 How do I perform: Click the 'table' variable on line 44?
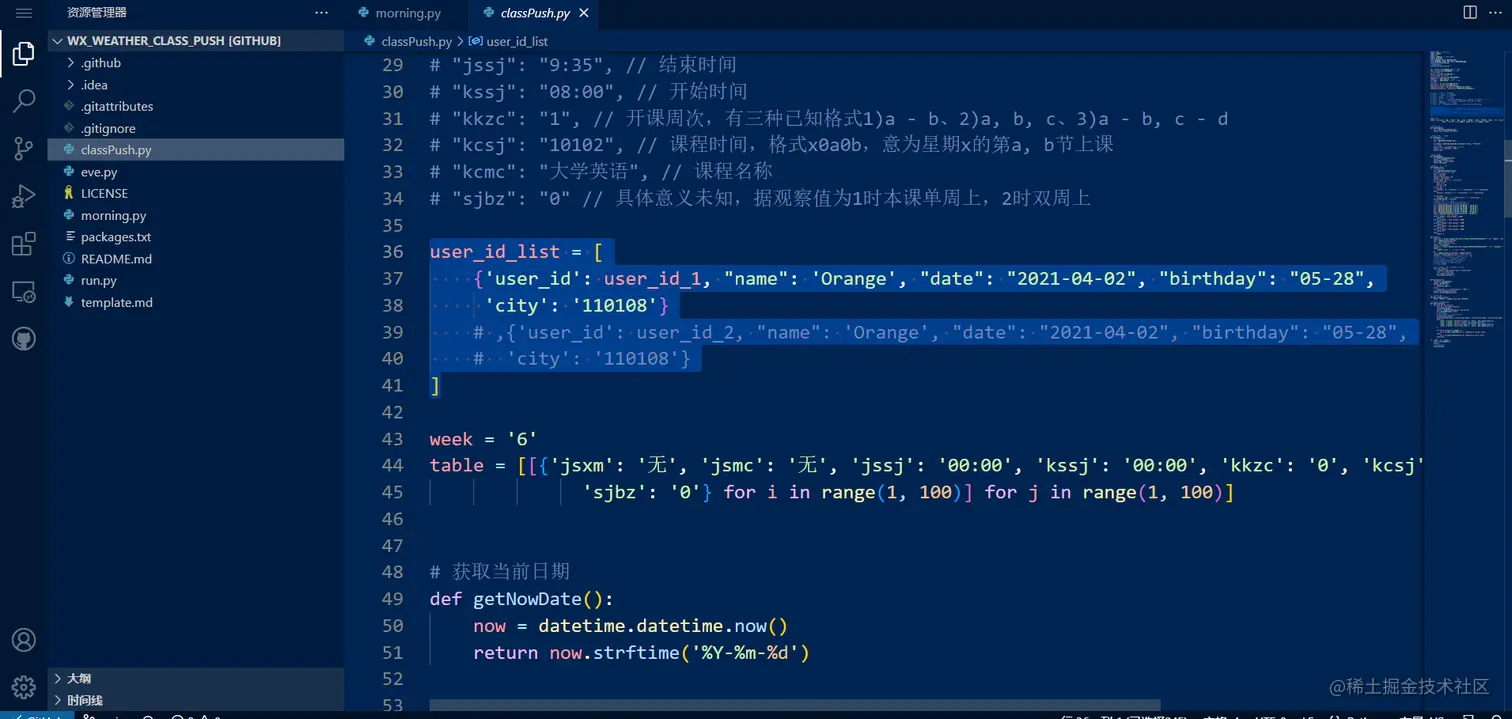(457, 465)
